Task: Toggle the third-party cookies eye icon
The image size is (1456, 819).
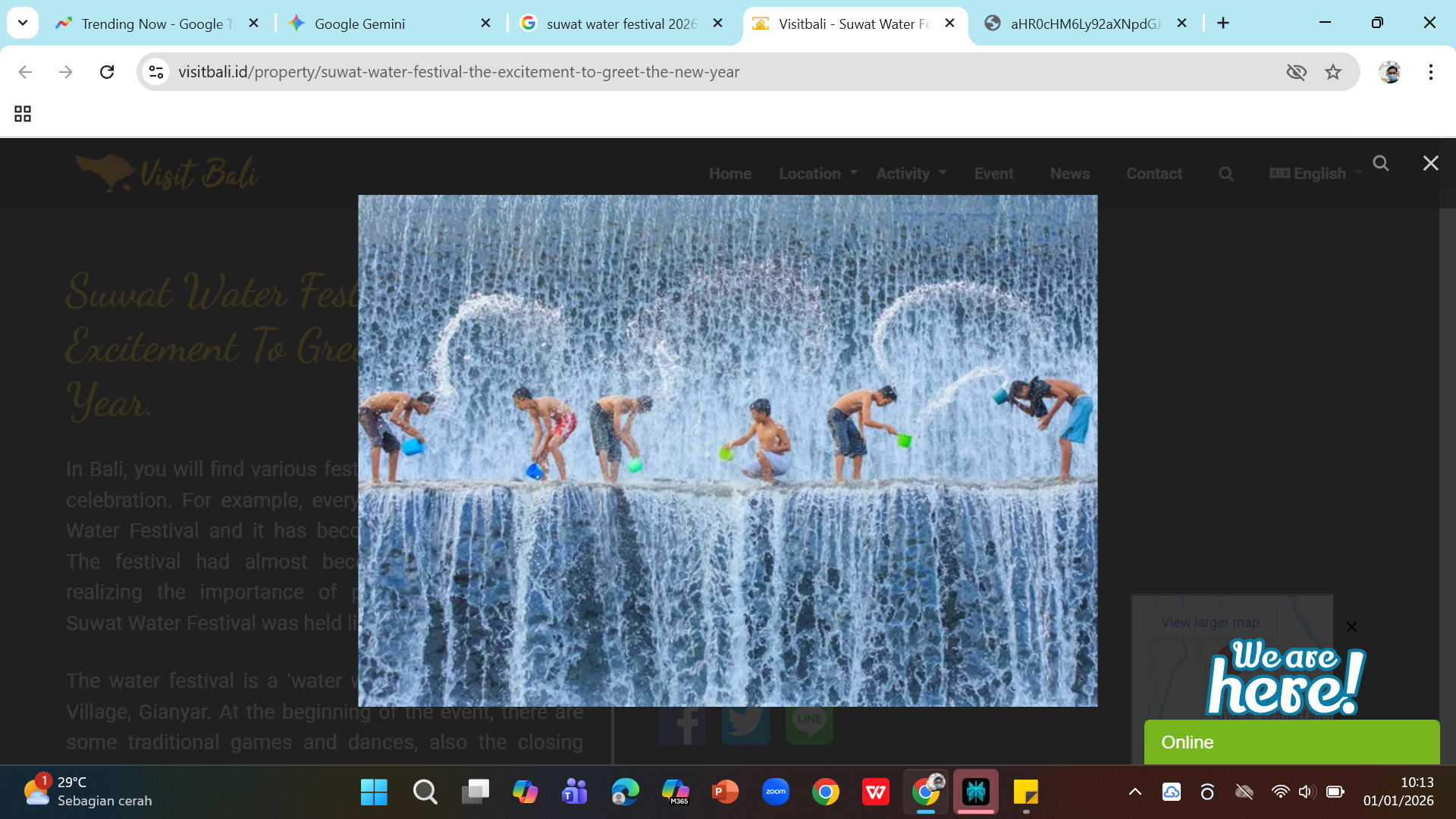Action: pos(1297,72)
